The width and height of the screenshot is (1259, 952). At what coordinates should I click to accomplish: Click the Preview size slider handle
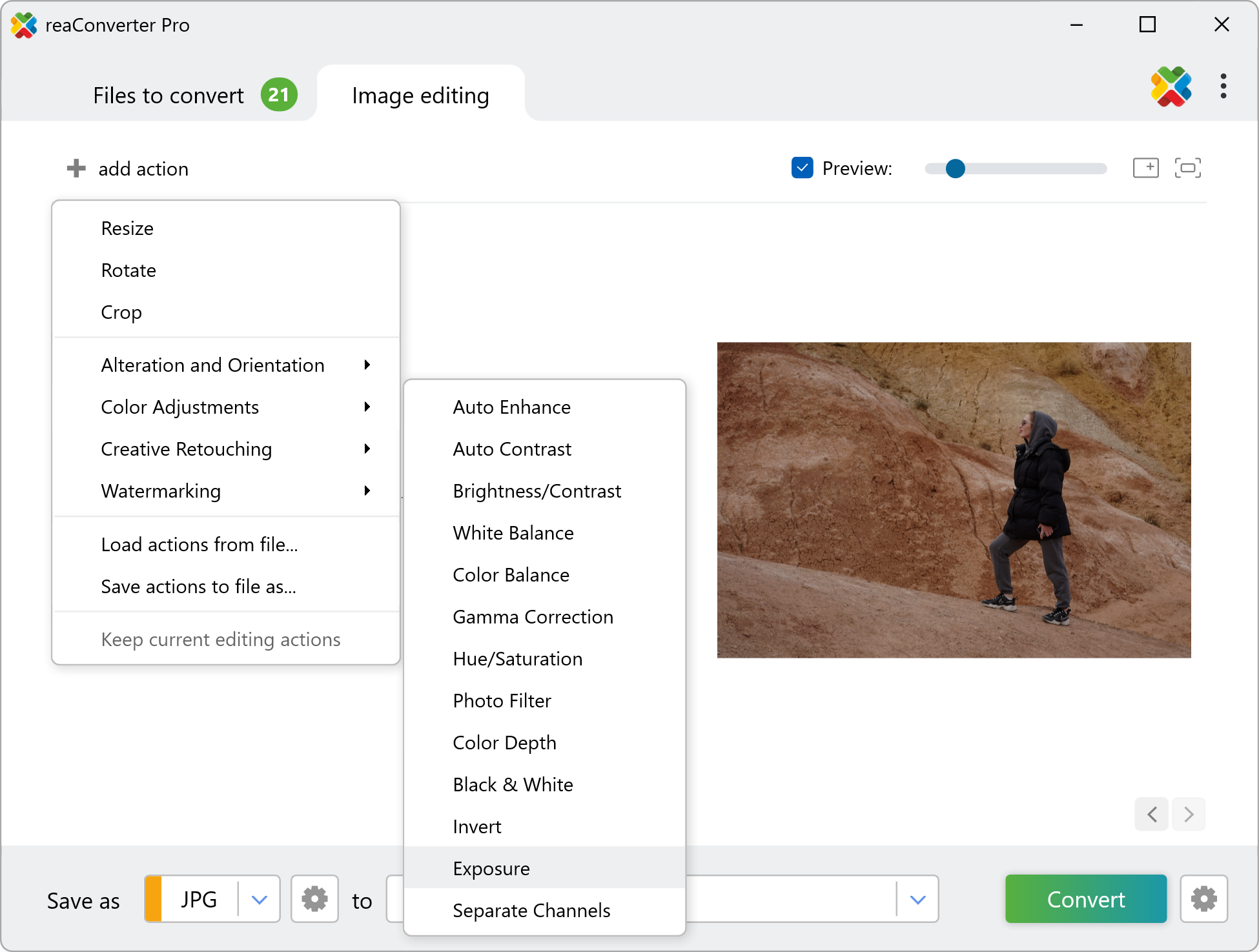pos(955,168)
